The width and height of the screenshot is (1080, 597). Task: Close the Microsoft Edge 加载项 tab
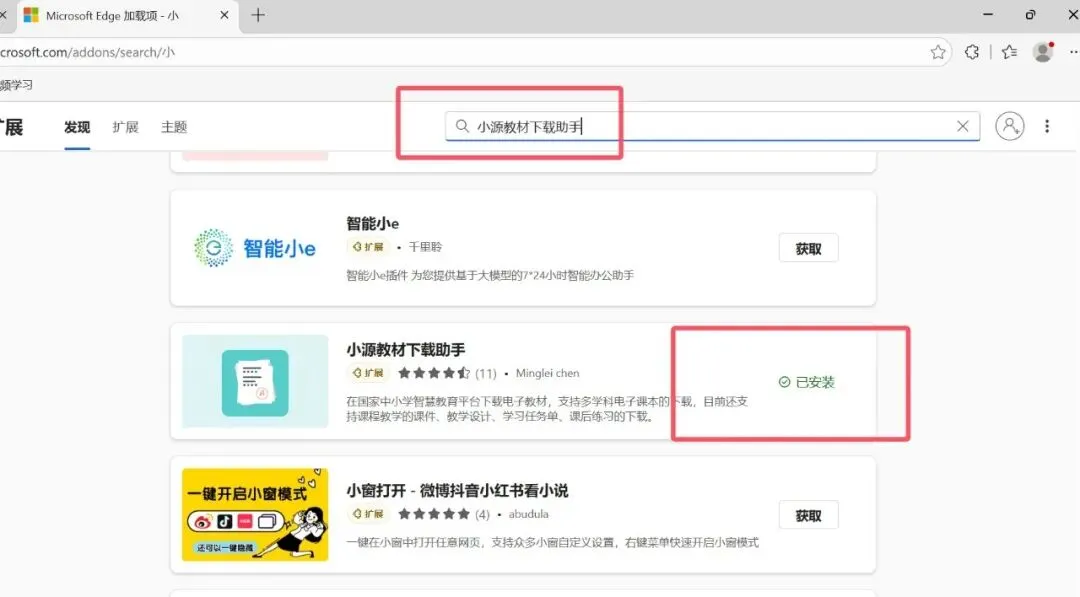coord(224,15)
